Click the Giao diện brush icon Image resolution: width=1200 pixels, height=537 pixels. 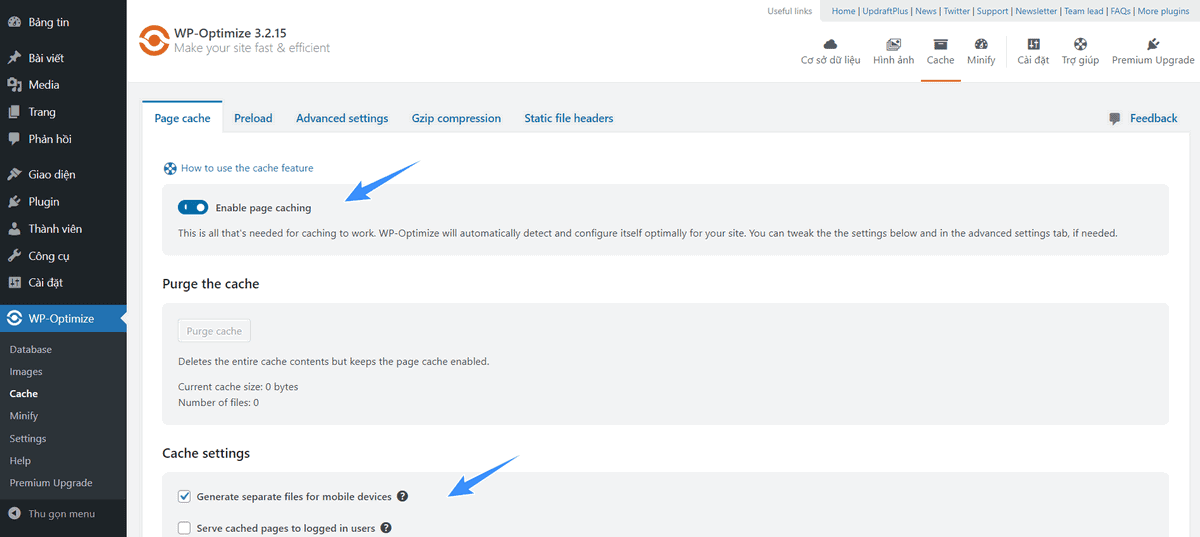[x=14, y=175]
